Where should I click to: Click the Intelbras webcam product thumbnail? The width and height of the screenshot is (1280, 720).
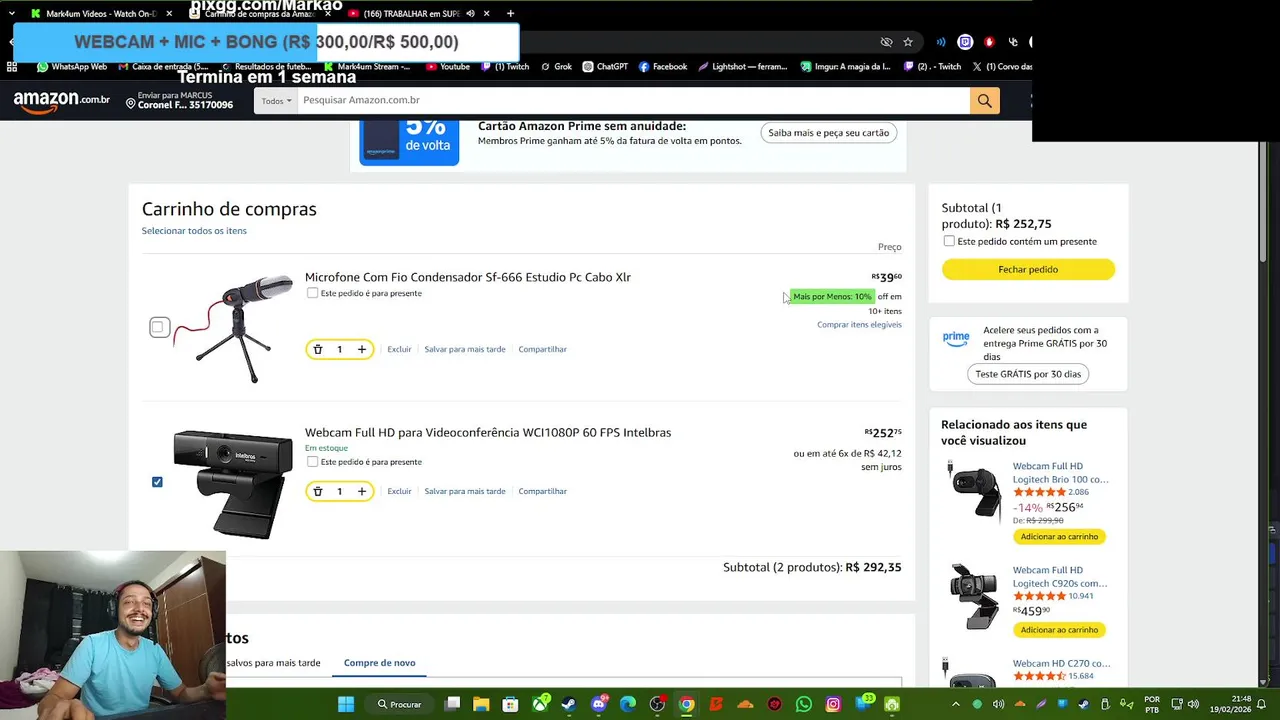pos(233,485)
